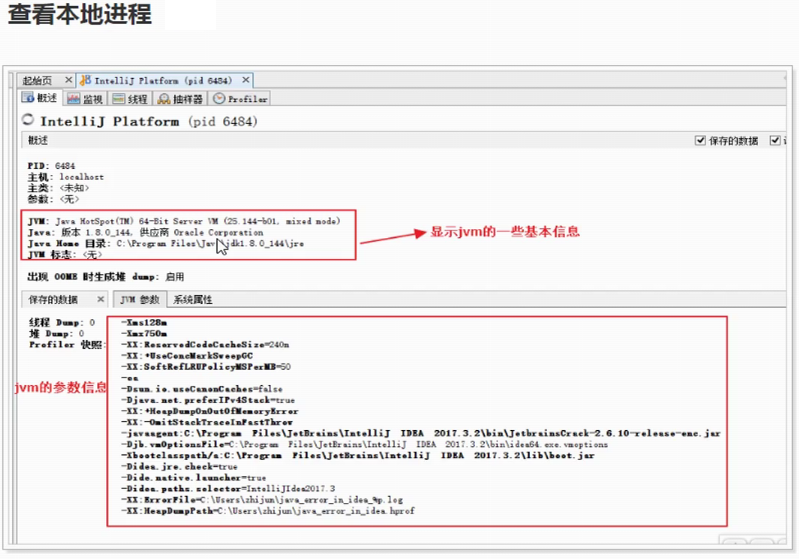This screenshot has height=559, width=799.
Task: Click the Profiler 快照 entry
Action: (x=66, y=345)
